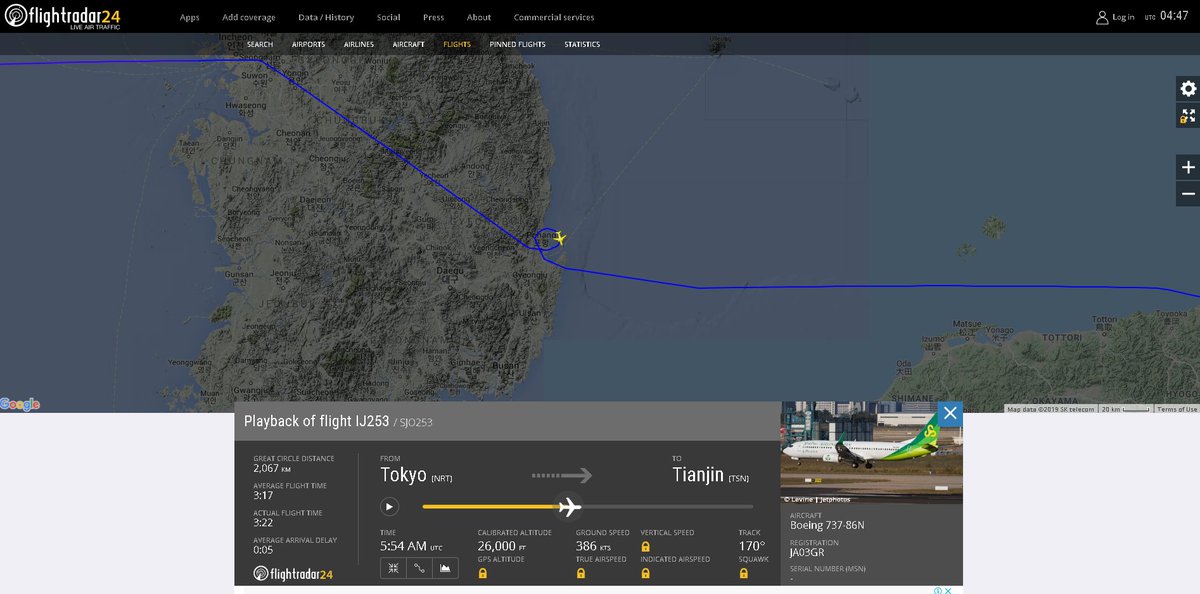Image resolution: width=1200 pixels, height=594 pixels.
Task: Toggle fullscreen map view icon
Action: tap(1188, 116)
